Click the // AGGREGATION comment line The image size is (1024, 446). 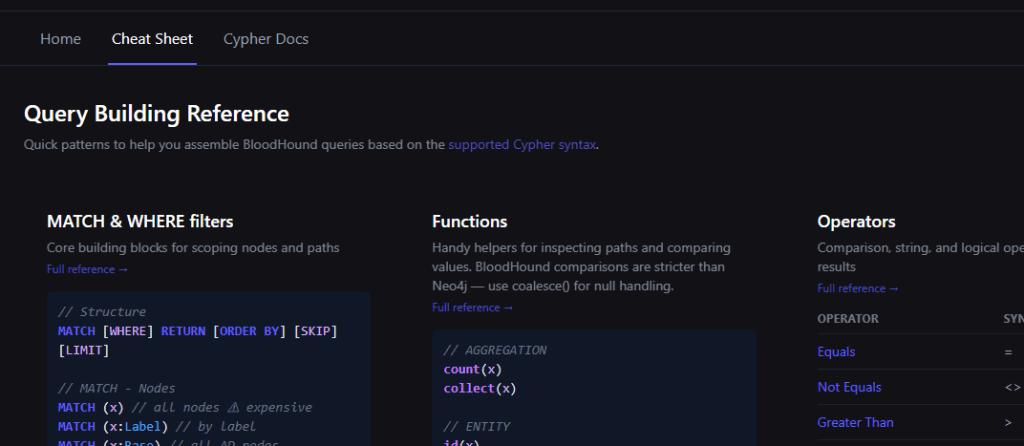[494, 350]
